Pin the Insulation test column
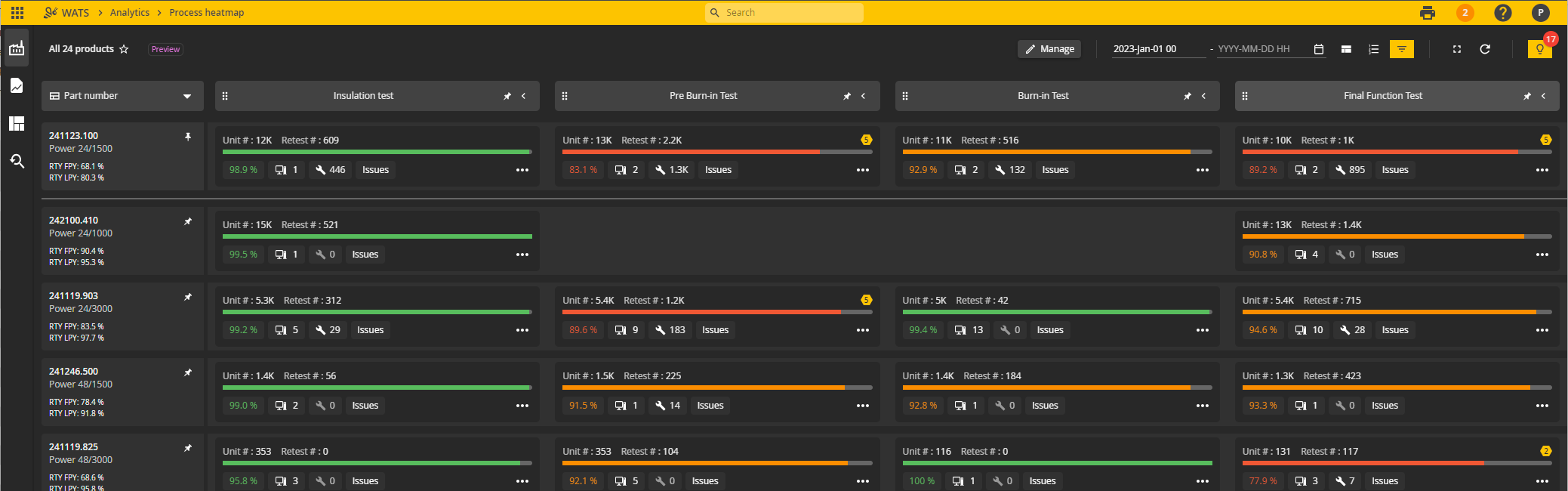The height and width of the screenshot is (491, 1568). 507,96
